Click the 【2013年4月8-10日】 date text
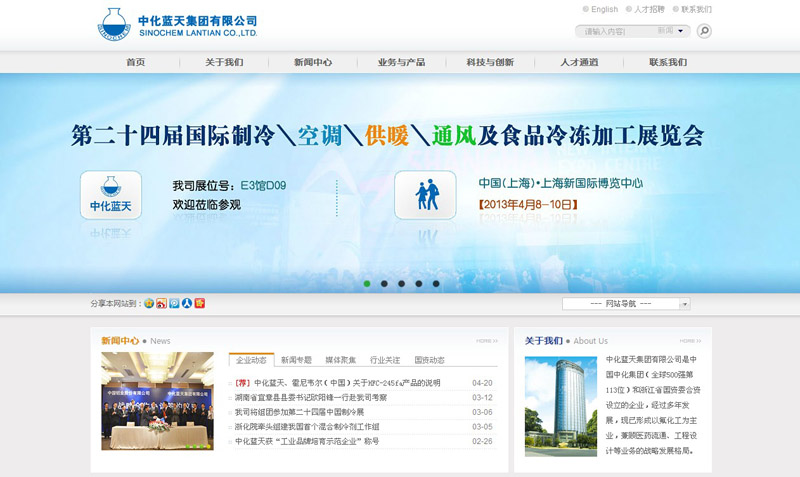 pos(528,205)
